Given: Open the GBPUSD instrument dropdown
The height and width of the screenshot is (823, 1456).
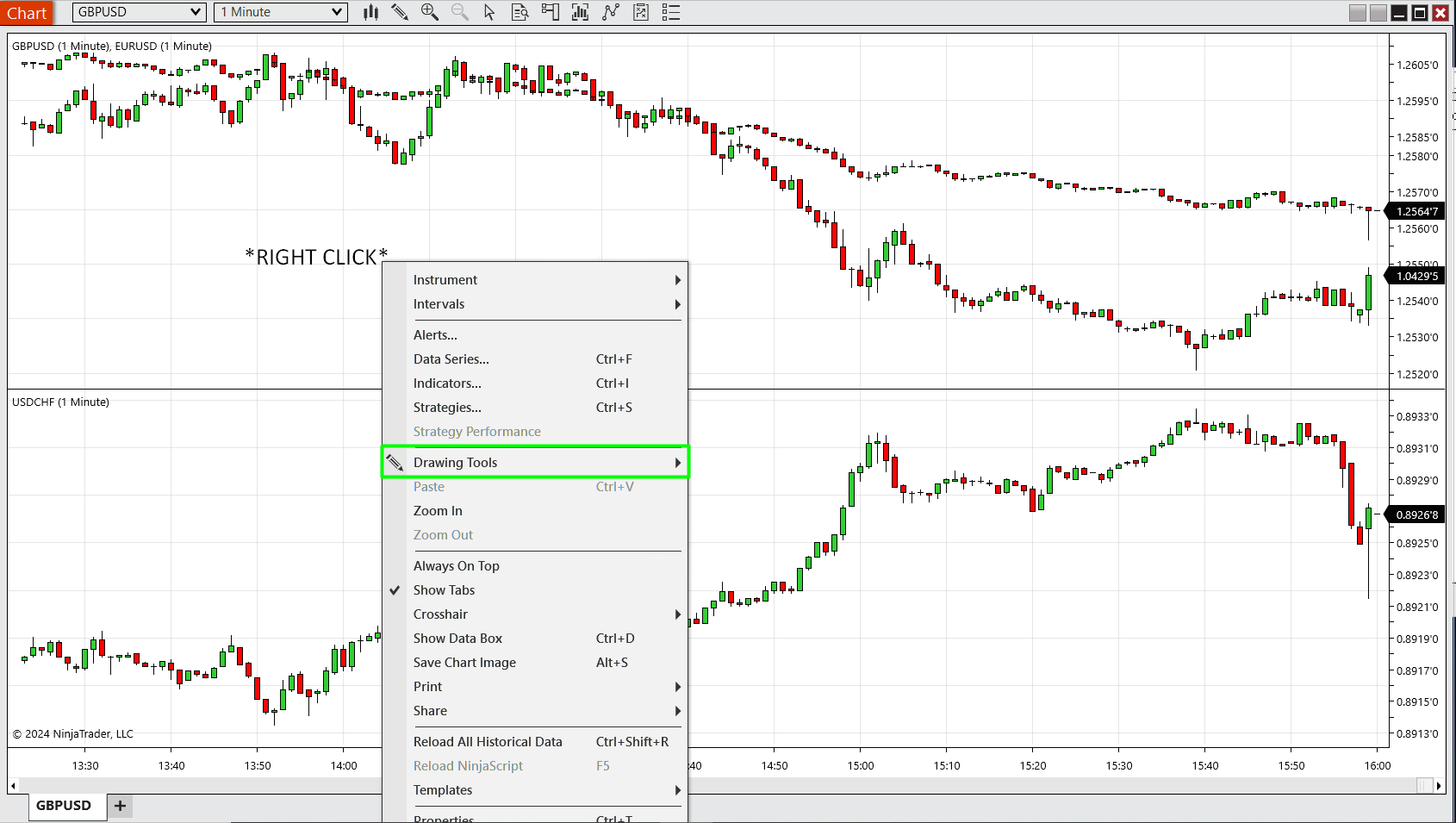Looking at the screenshot, I should point(139,12).
